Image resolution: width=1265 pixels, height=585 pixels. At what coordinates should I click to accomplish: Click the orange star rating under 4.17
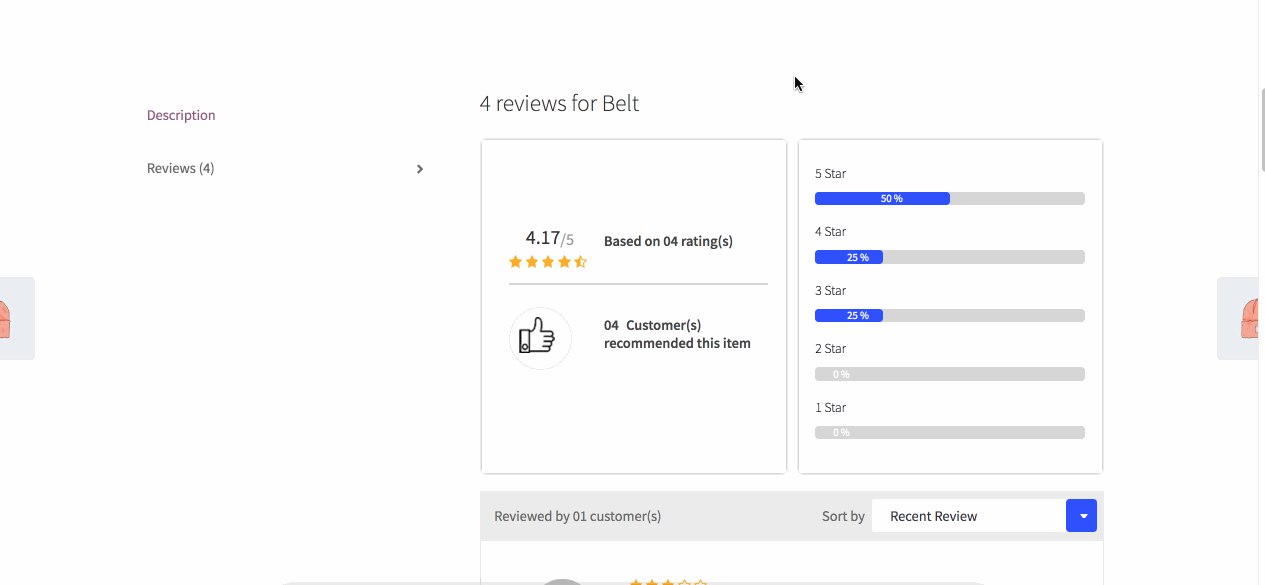coord(547,262)
